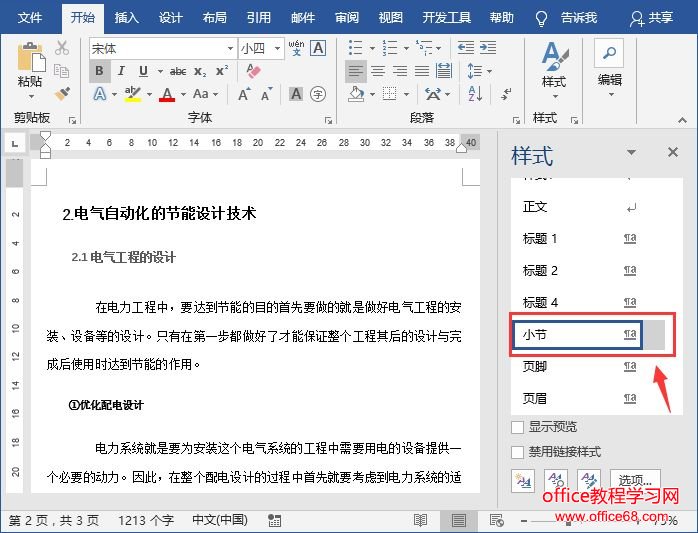Expand the Paste options arrow
Image resolution: width=698 pixels, height=533 pixels.
coord(31,96)
